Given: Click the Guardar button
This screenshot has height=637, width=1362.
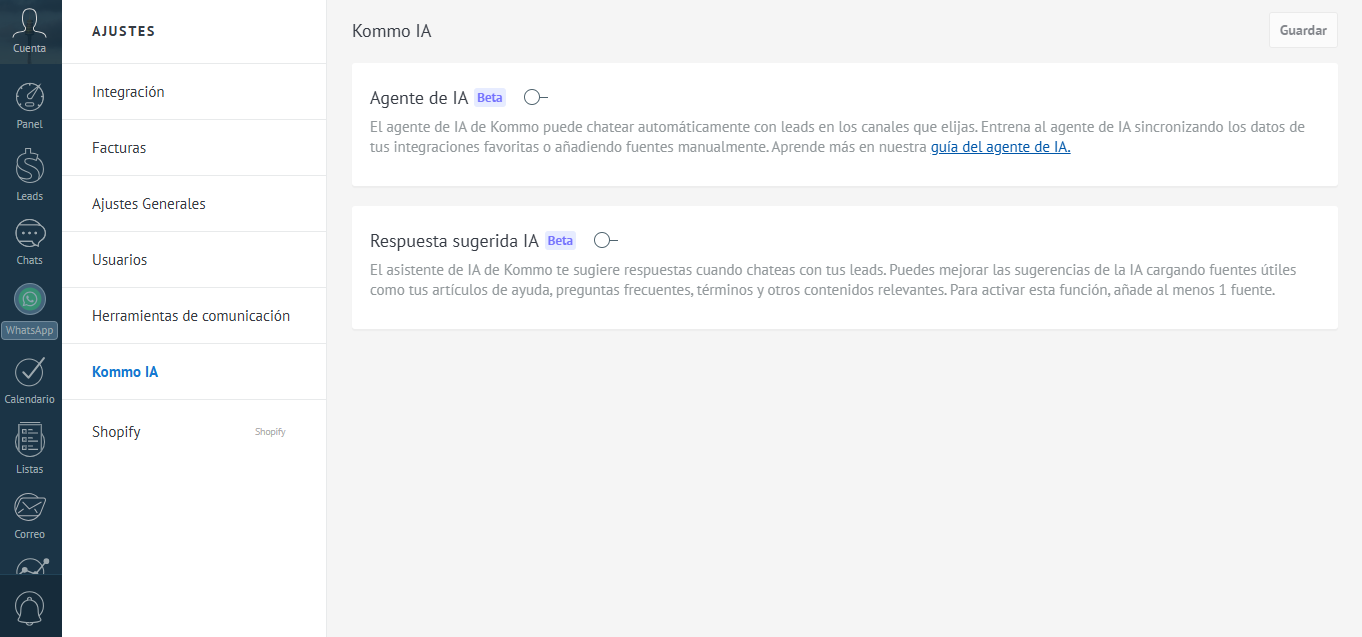Looking at the screenshot, I should 1303,30.
